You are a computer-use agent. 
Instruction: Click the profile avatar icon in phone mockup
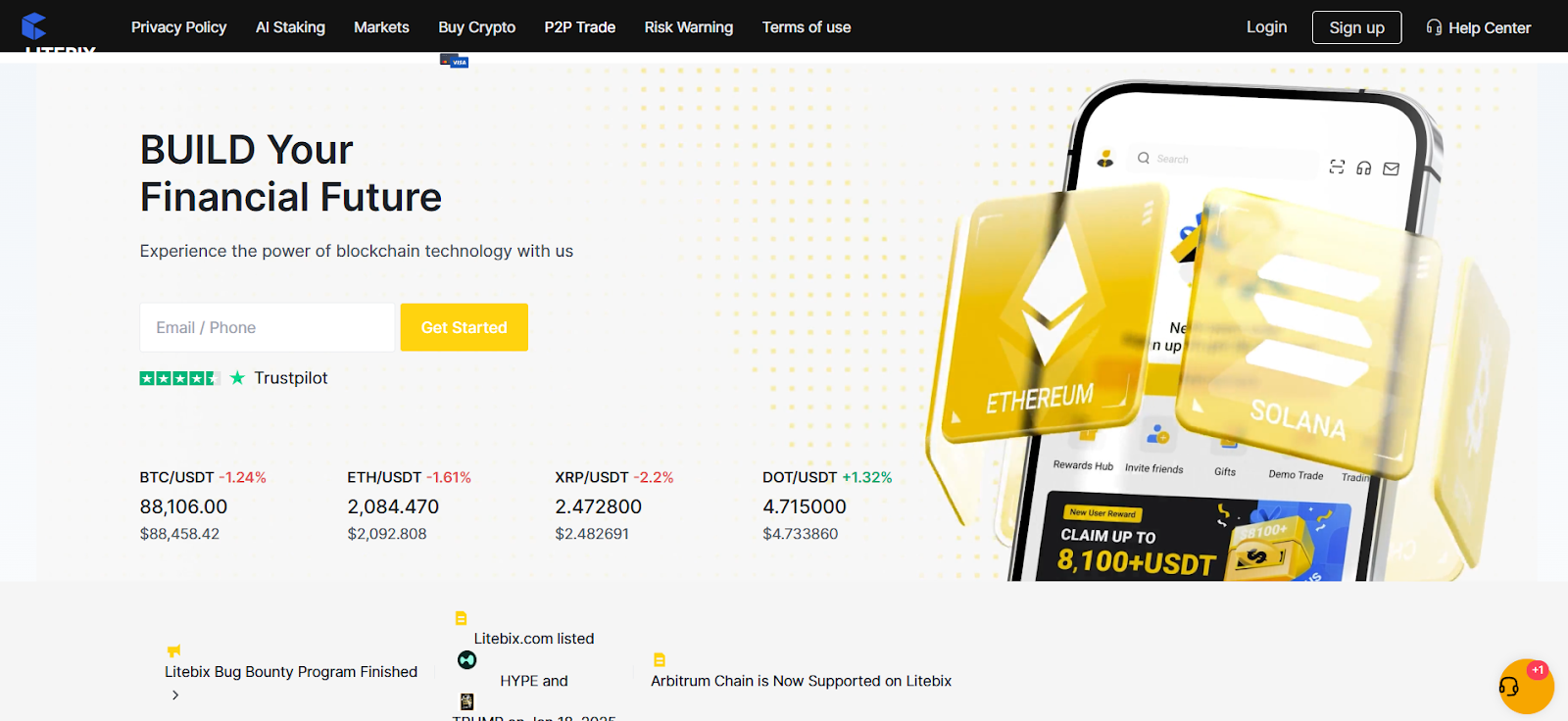click(1105, 158)
